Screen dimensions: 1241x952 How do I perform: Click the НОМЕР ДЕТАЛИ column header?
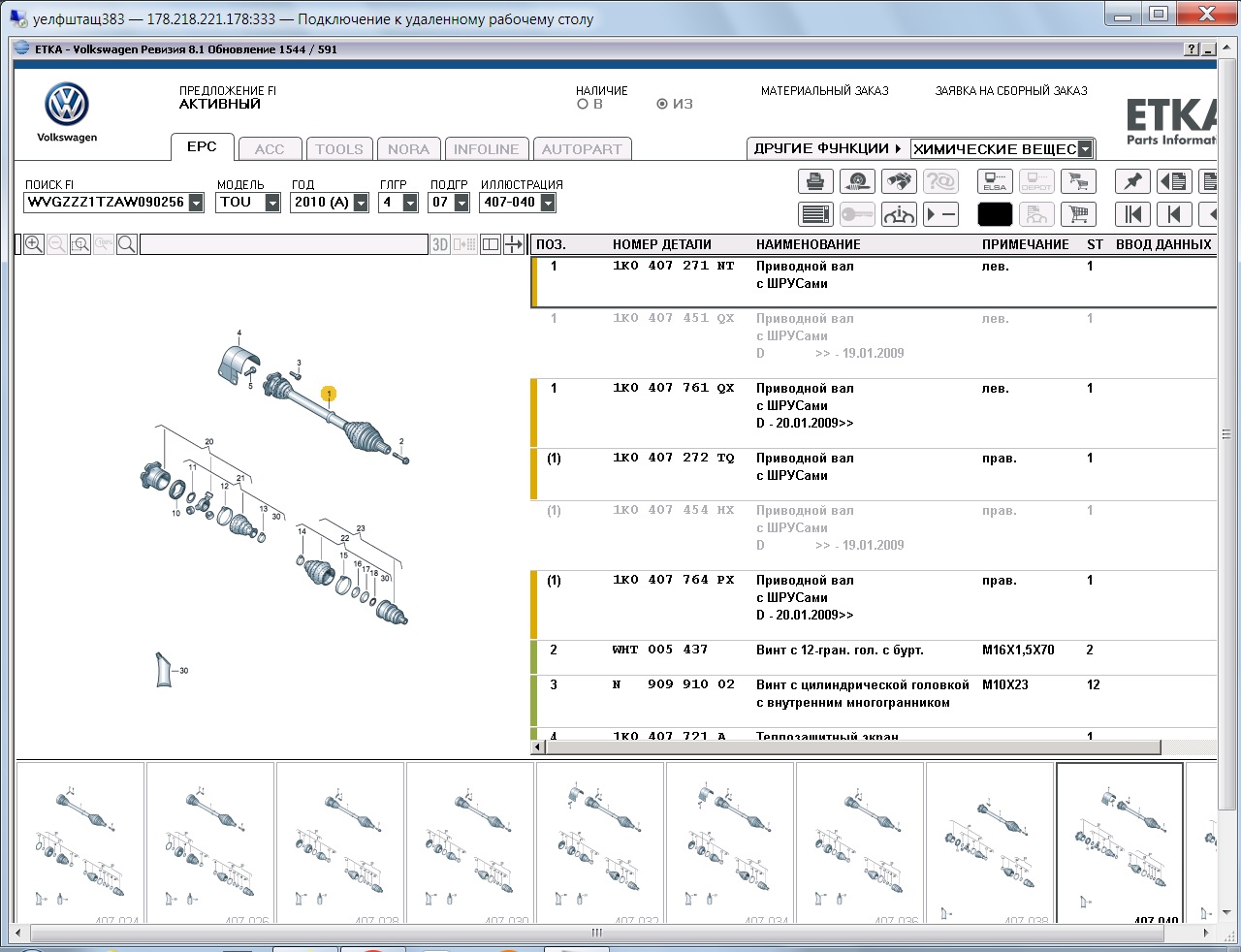coord(662,244)
